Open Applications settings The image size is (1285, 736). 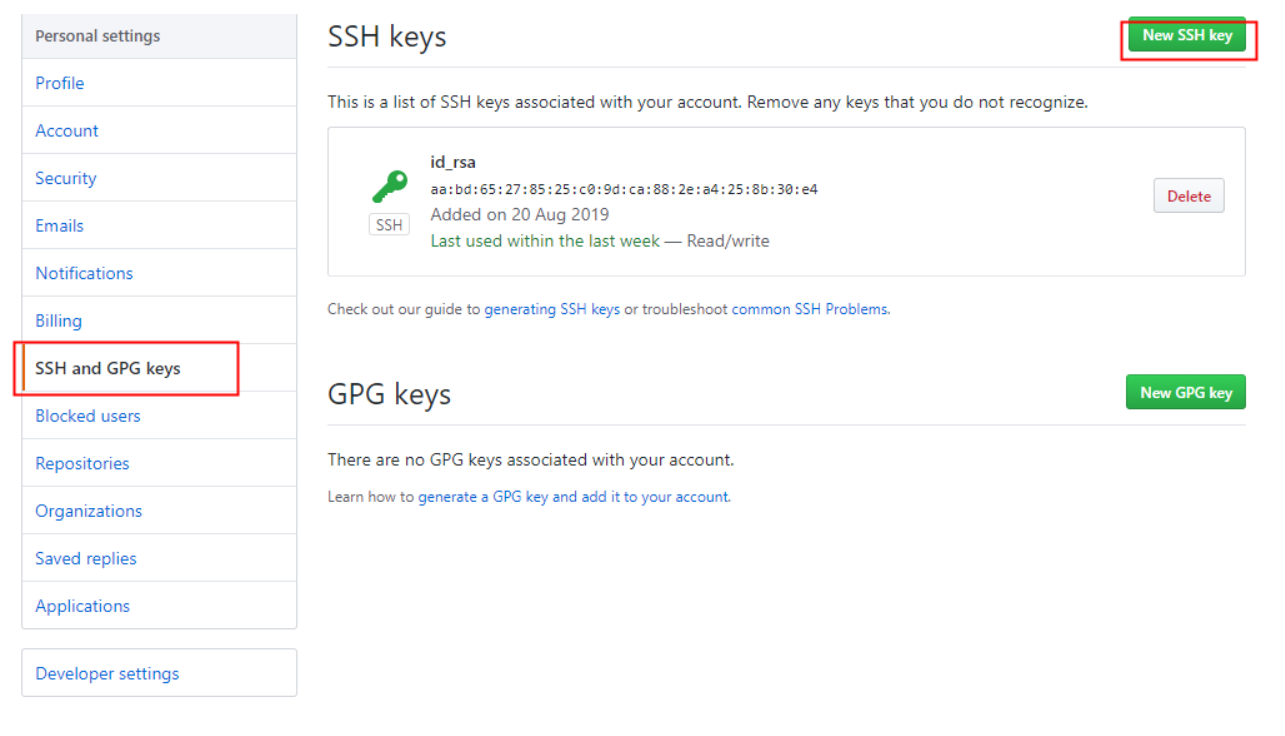coord(159,605)
